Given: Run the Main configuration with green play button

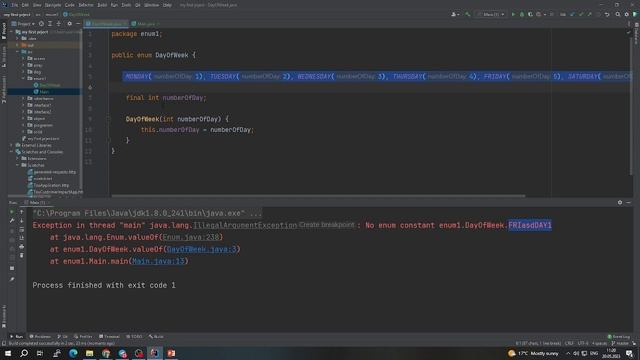Looking at the screenshot, I should (x=513, y=14).
